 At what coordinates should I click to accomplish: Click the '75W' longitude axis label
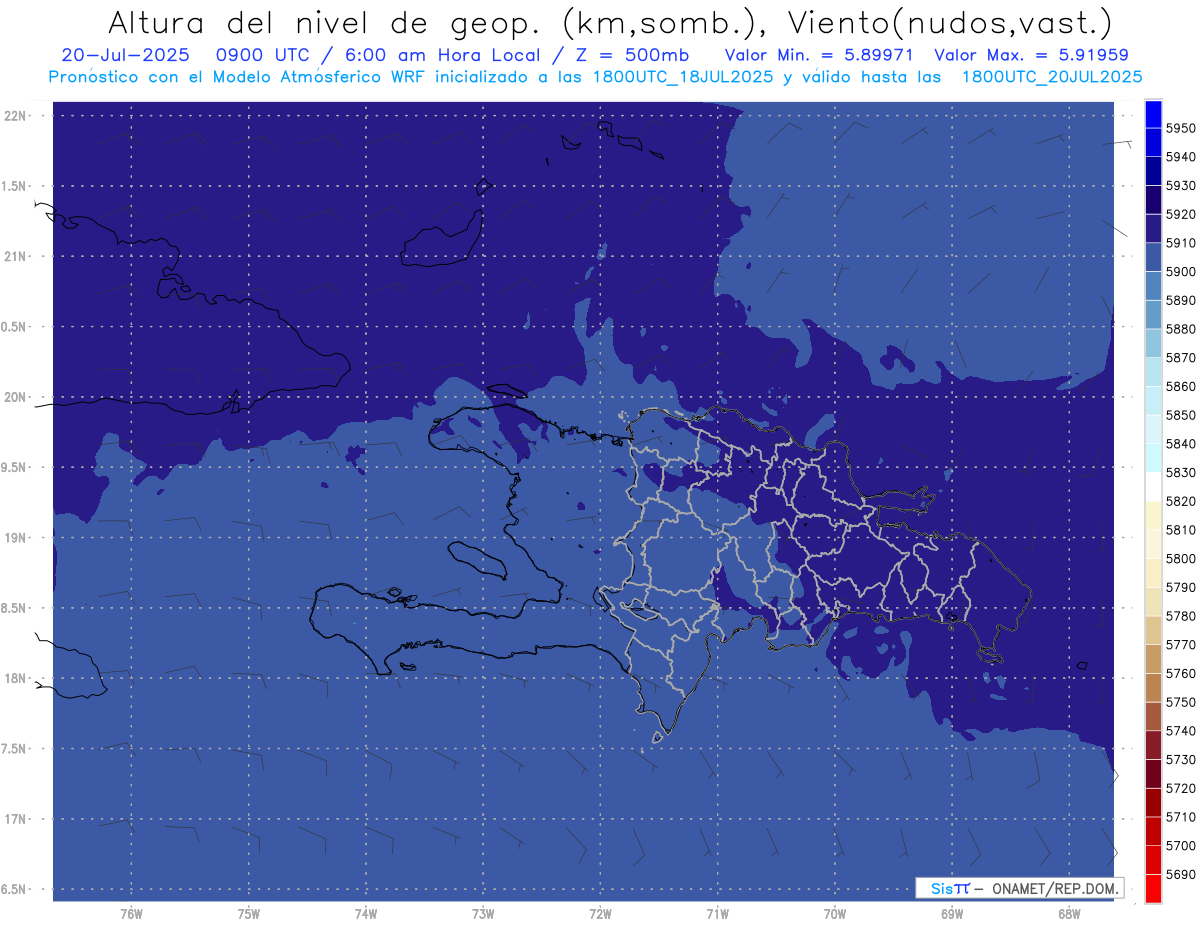tap(248, 914)
